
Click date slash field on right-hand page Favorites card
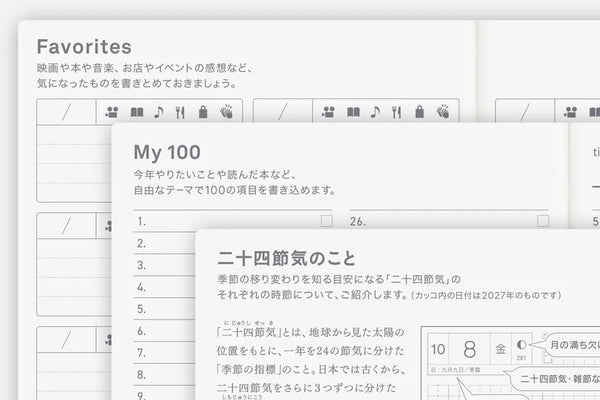tap(525, 112)
